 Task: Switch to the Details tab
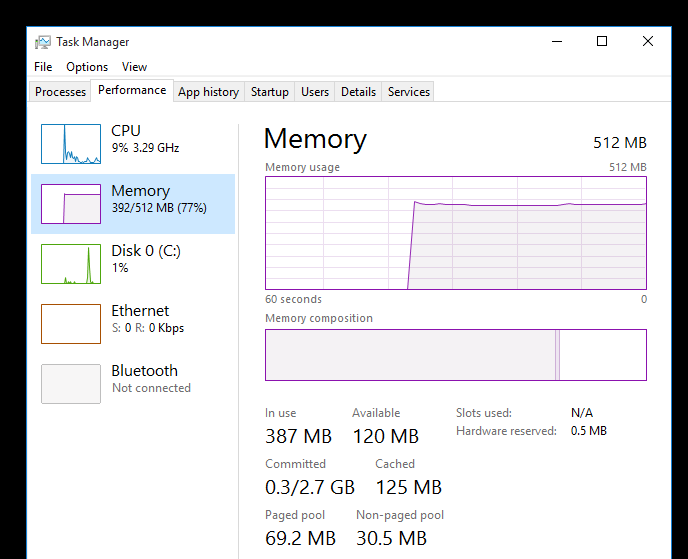click(x=358, y=92)
